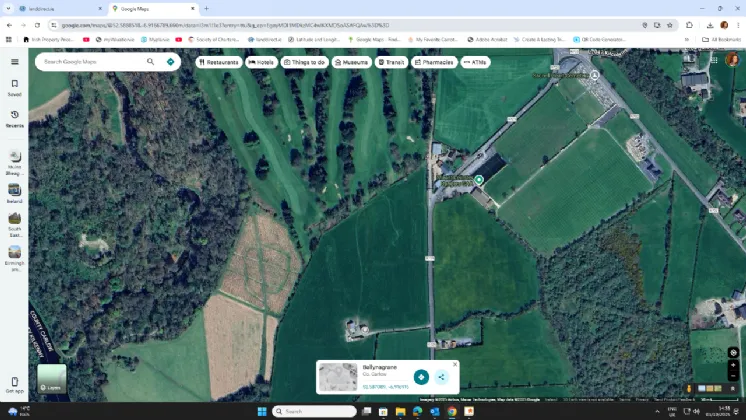Open the landdirect.ie bookmark
Screen dimensions: 746x420
pos(265,39)
